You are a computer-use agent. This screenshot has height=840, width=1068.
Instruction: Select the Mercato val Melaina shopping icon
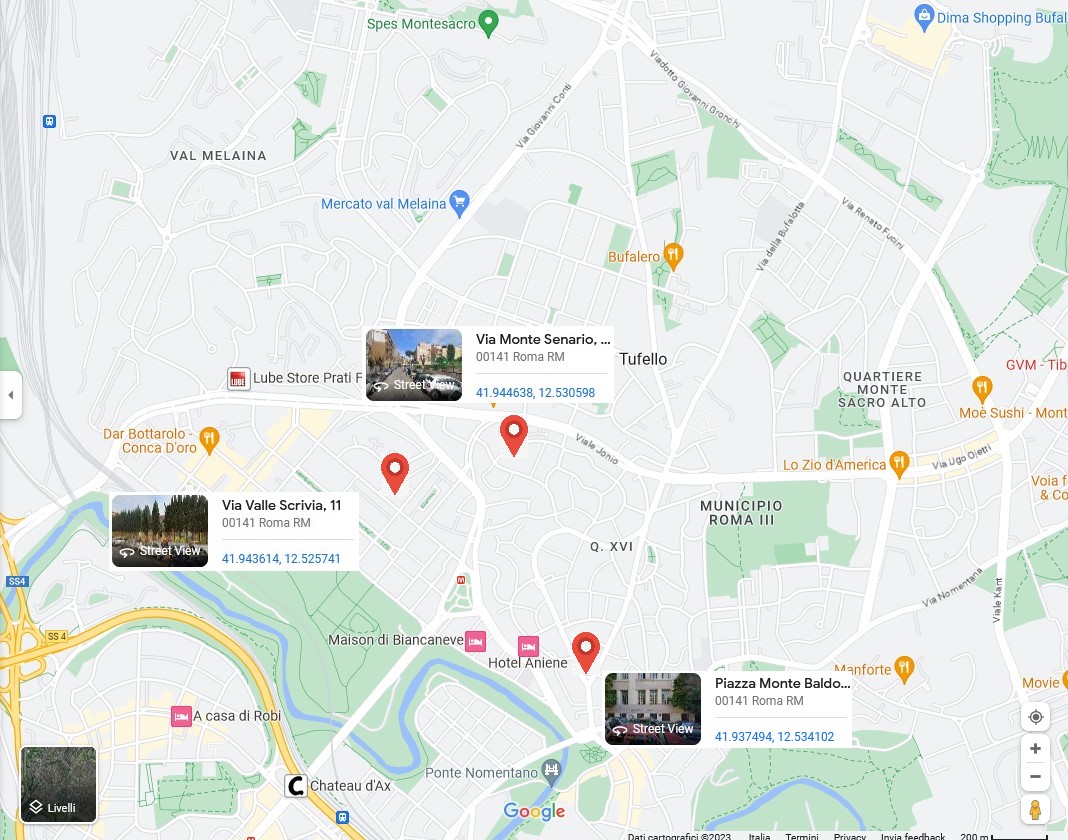[460, 203]
